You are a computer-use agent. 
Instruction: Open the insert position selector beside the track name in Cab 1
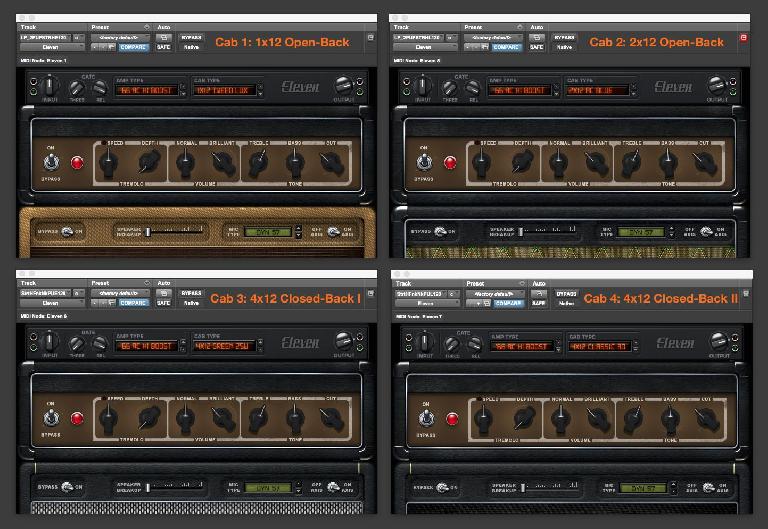click(x=78, y=37)
